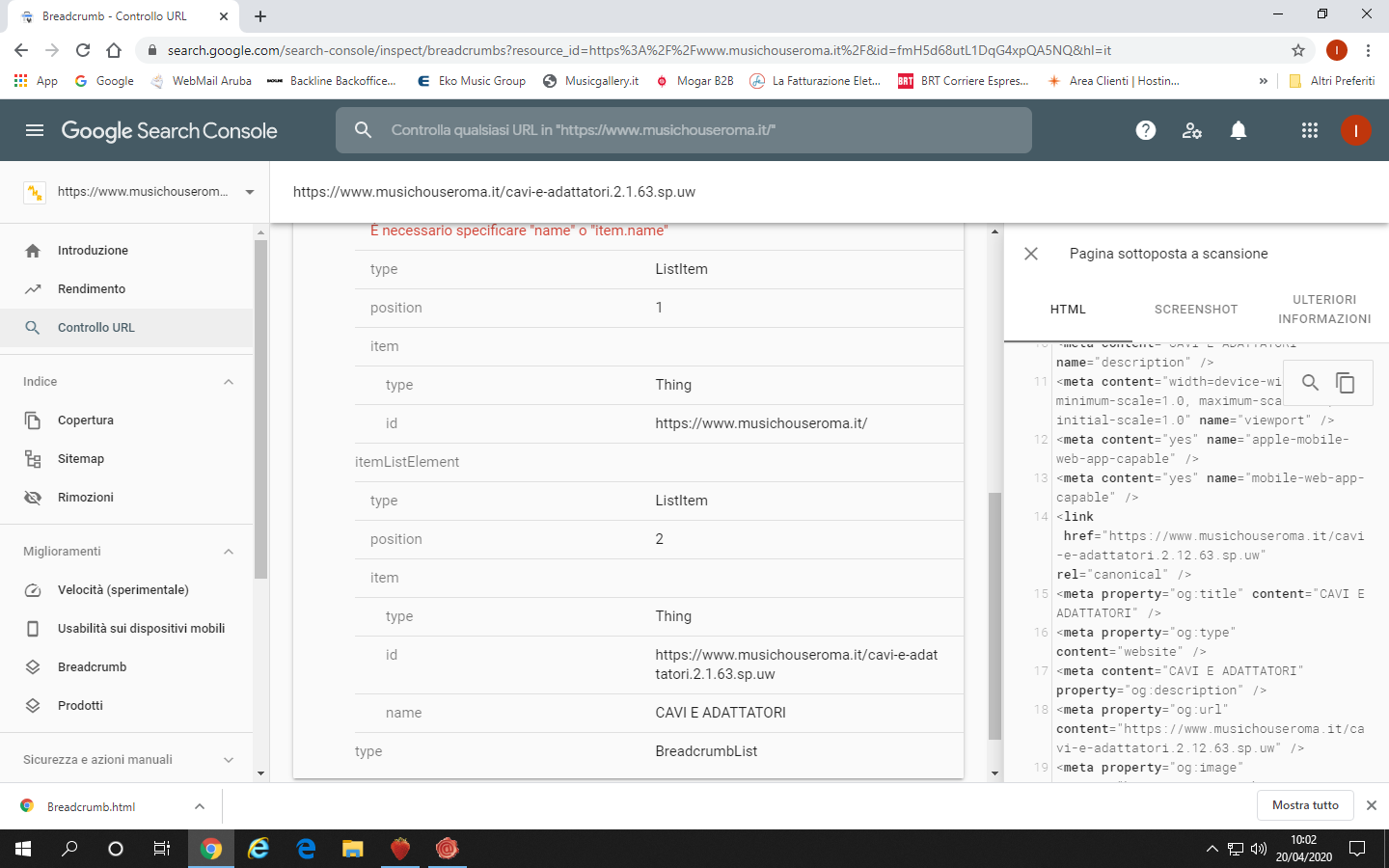Bookmark this page with the star

[1298, 50]
